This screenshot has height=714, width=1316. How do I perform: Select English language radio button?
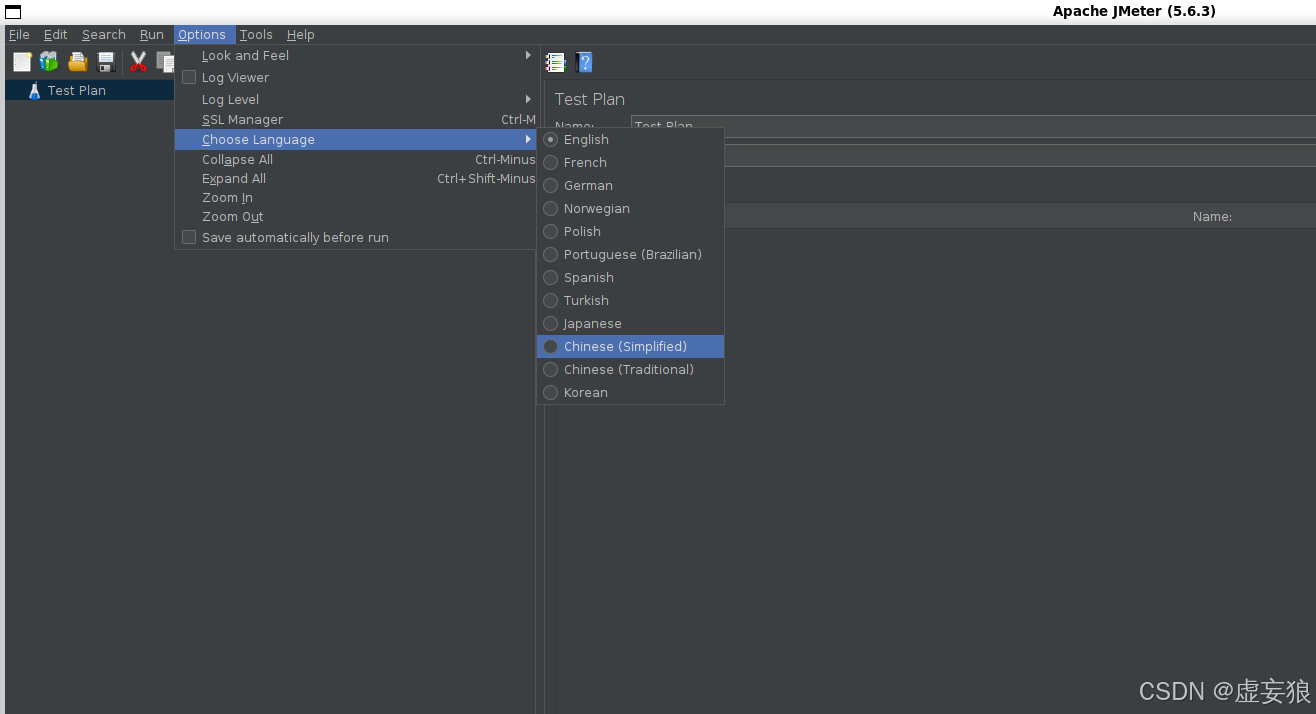click(551, 139)
